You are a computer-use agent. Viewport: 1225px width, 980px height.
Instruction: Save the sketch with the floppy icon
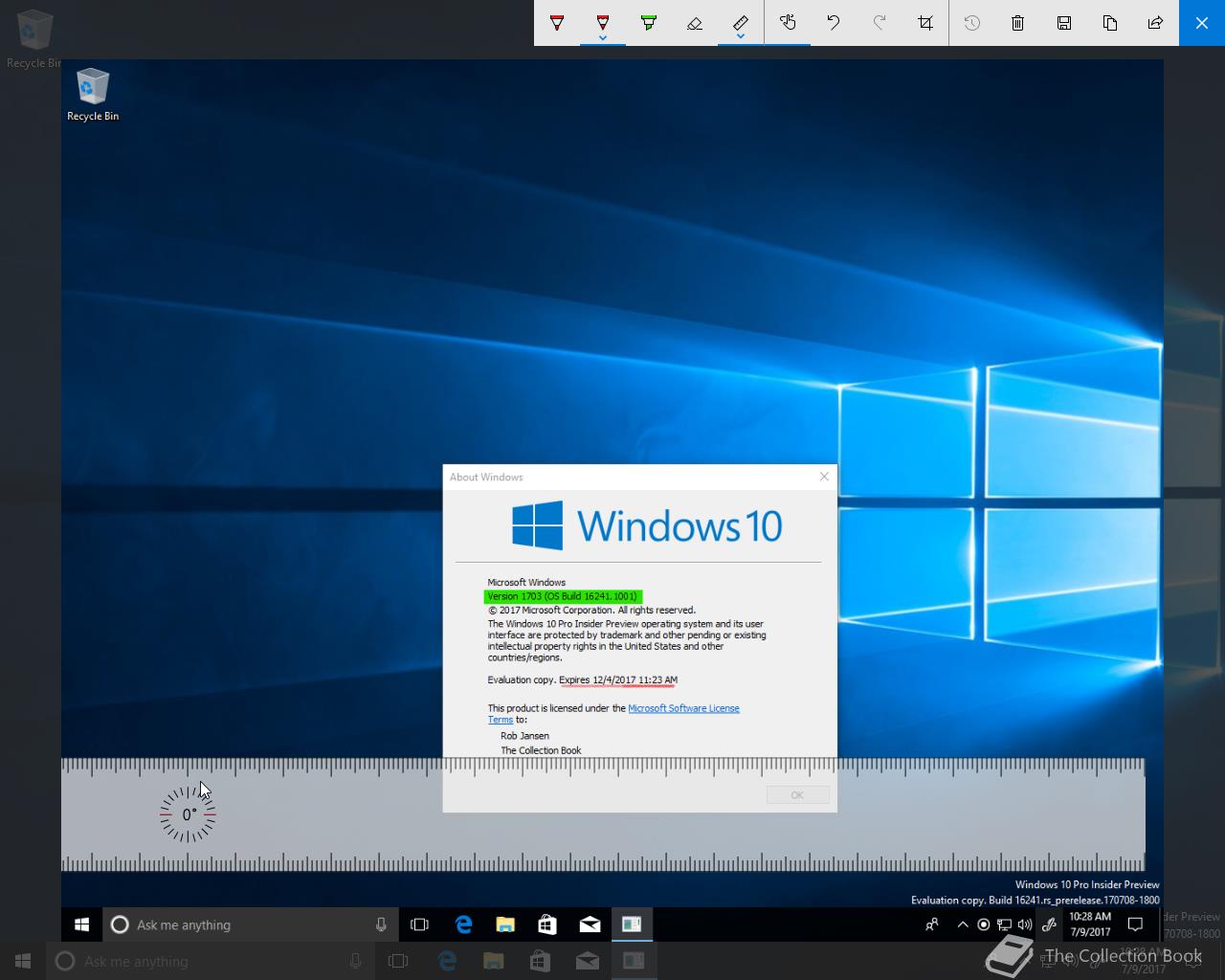click(1064, 23)
